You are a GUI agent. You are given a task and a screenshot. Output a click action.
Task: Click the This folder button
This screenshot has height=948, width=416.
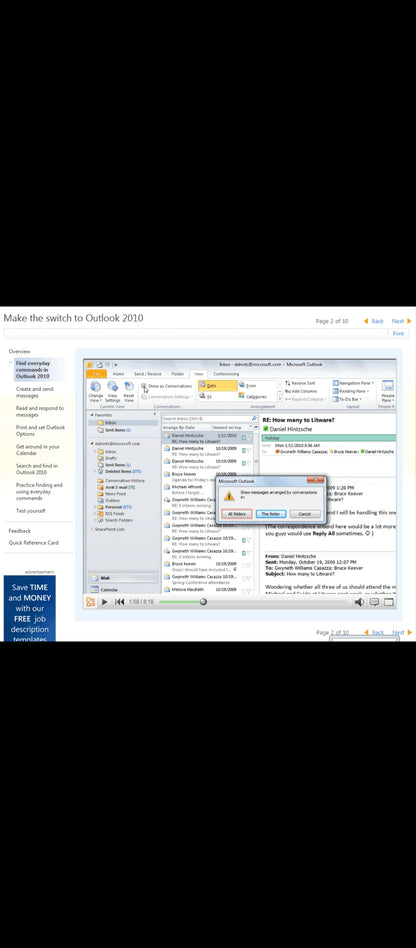[271, 514]
